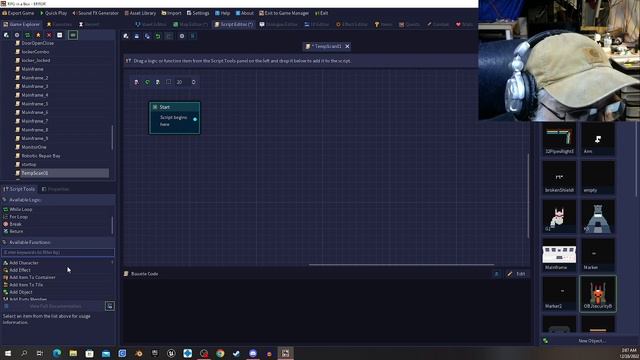Click the orange star icon in Game Explorer toolbar

[x=38, y=36]
